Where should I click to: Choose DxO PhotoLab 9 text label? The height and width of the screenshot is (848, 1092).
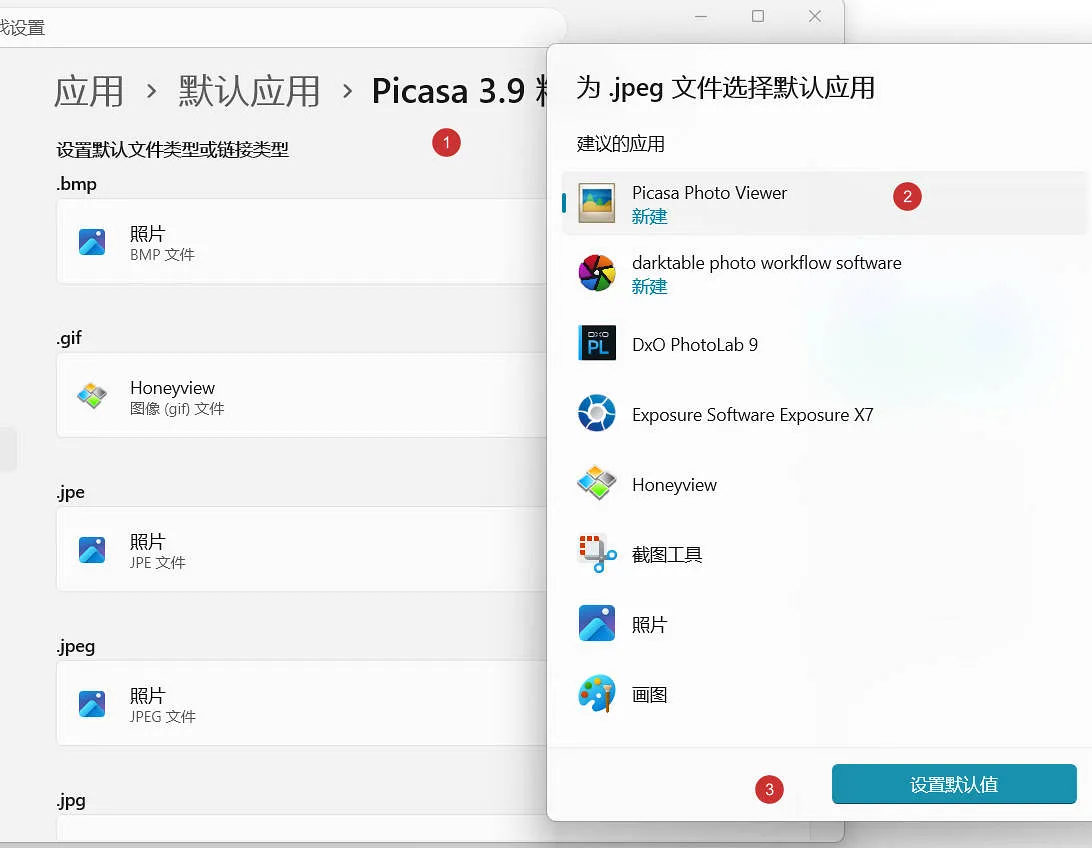point(695,345)
